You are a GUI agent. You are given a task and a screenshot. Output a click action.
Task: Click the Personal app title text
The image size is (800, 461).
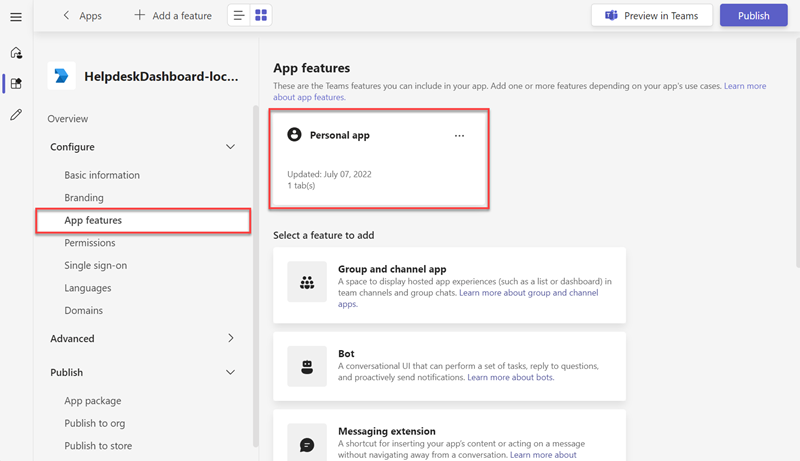coord(340,135)
